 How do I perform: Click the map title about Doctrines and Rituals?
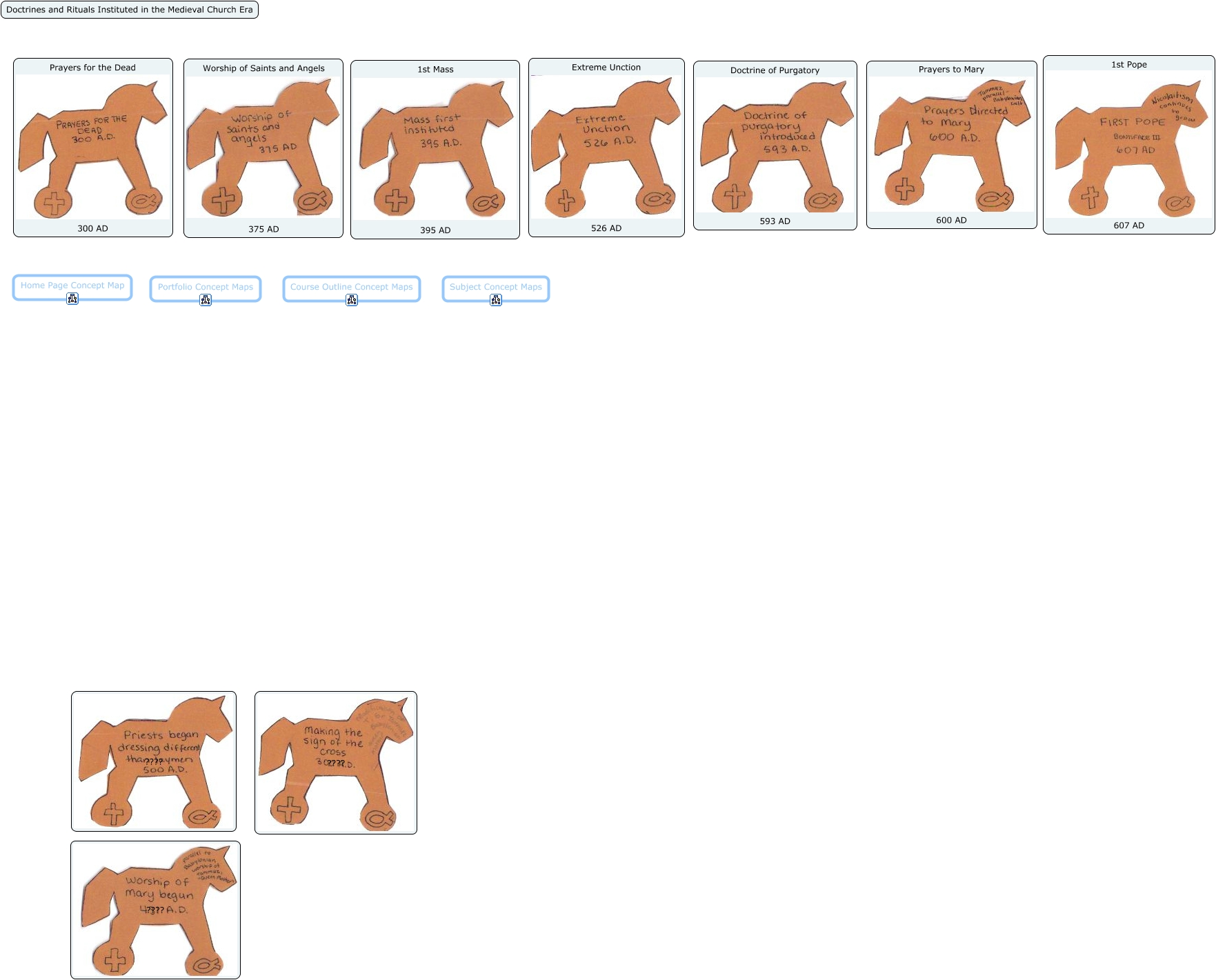(130, 10)
